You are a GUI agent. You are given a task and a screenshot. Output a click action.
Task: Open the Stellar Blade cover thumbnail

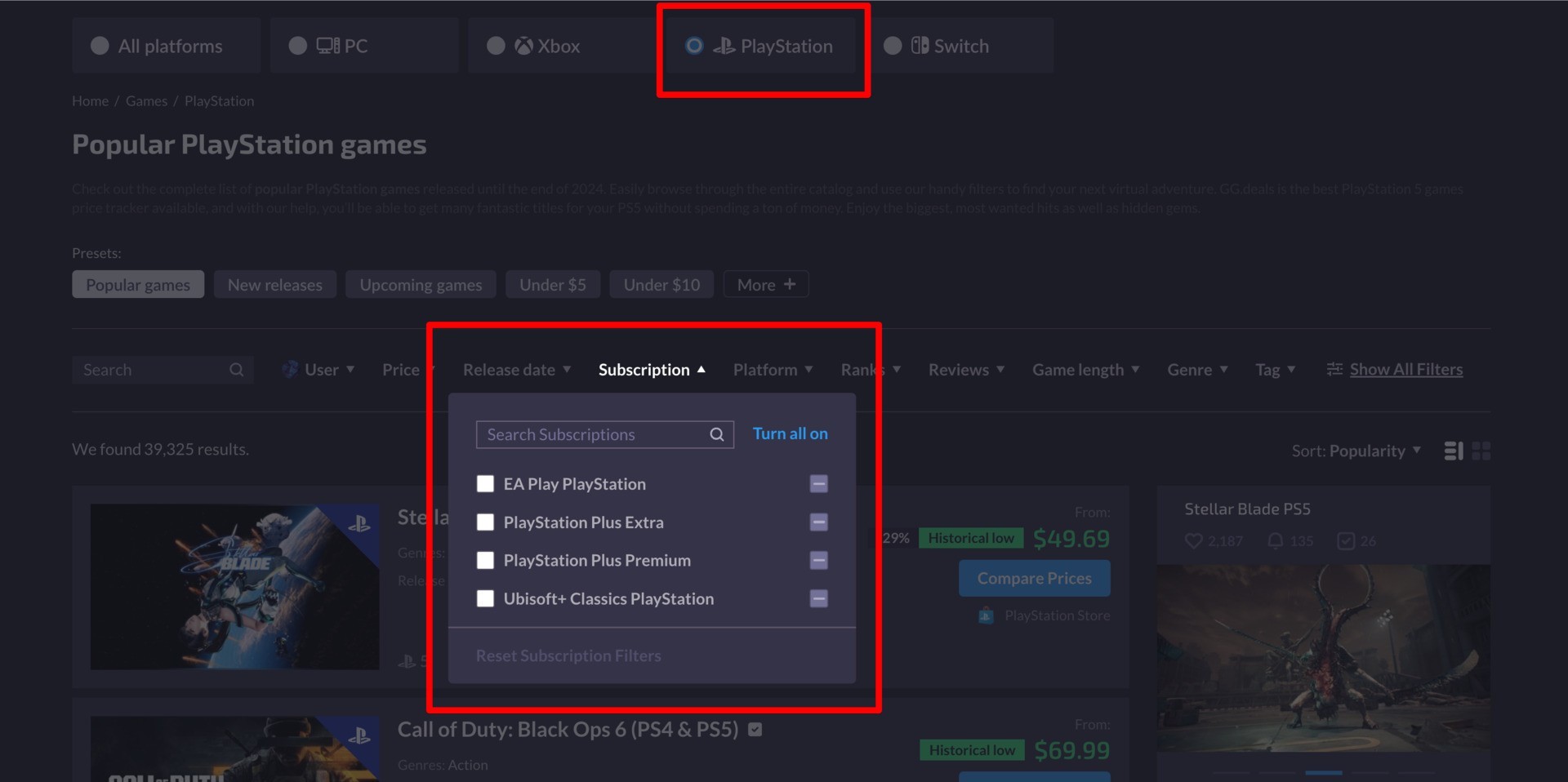pos(234,586)
